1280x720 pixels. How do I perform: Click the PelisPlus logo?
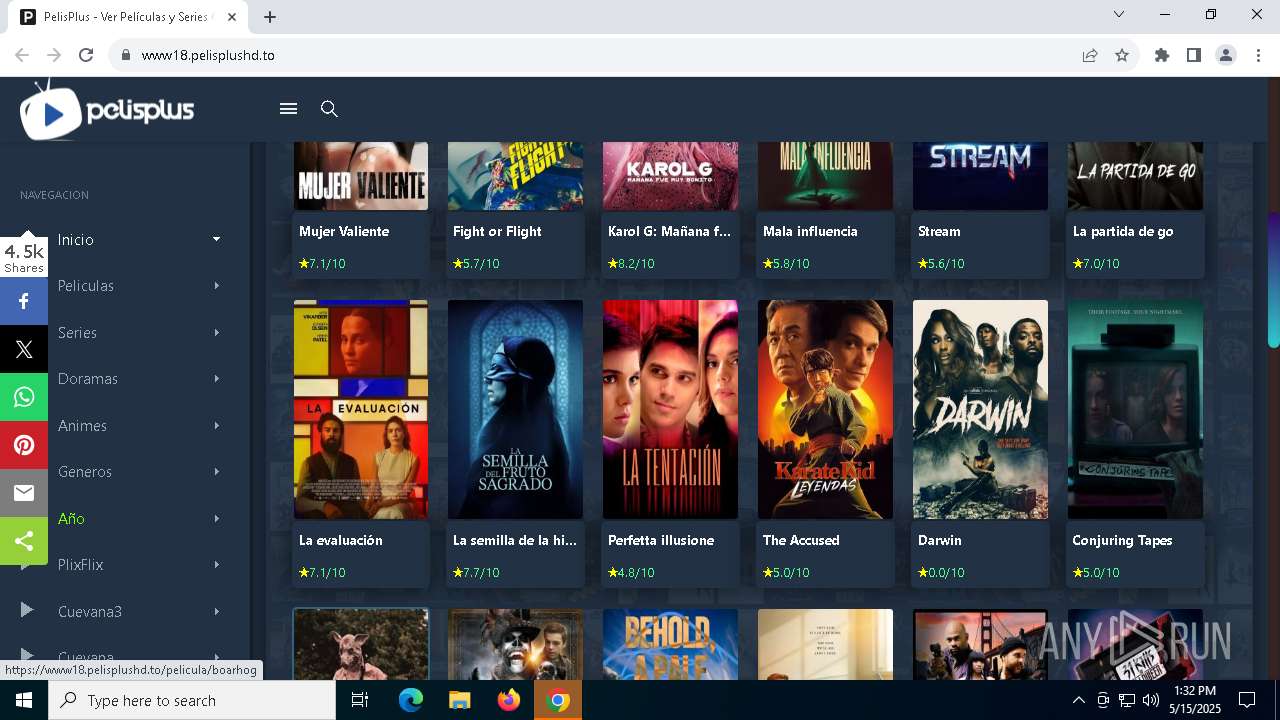coord(107,110)
